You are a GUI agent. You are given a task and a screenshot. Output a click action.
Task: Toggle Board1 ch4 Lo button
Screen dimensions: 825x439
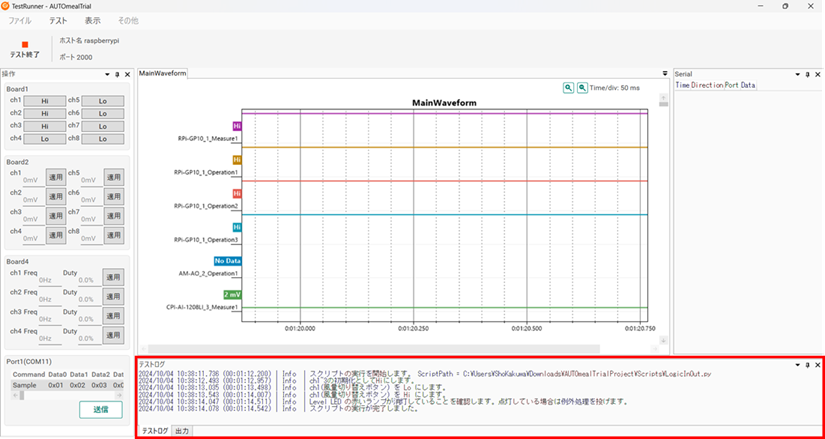(45, 138)
